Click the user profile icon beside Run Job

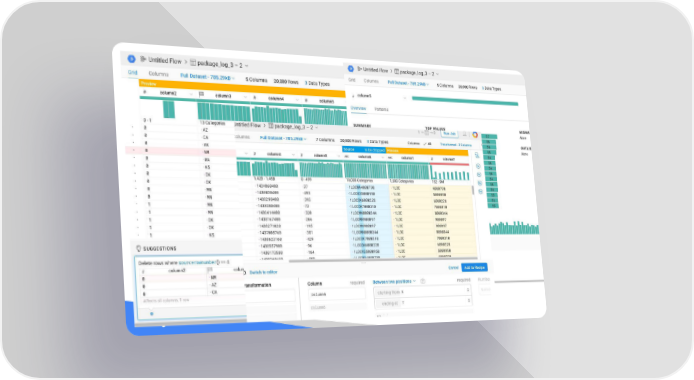465,134
